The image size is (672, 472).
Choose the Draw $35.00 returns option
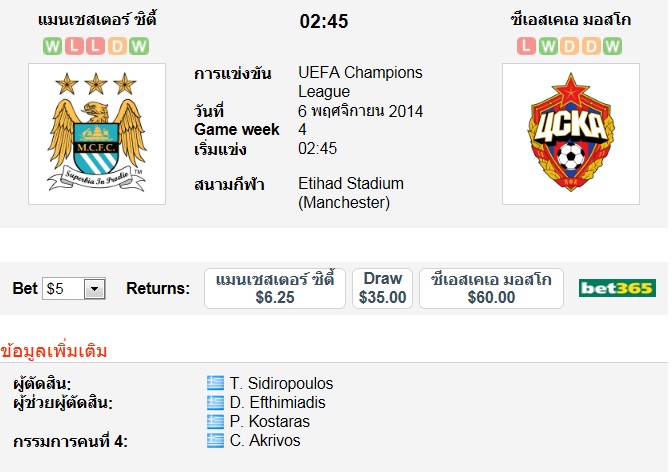383,288
